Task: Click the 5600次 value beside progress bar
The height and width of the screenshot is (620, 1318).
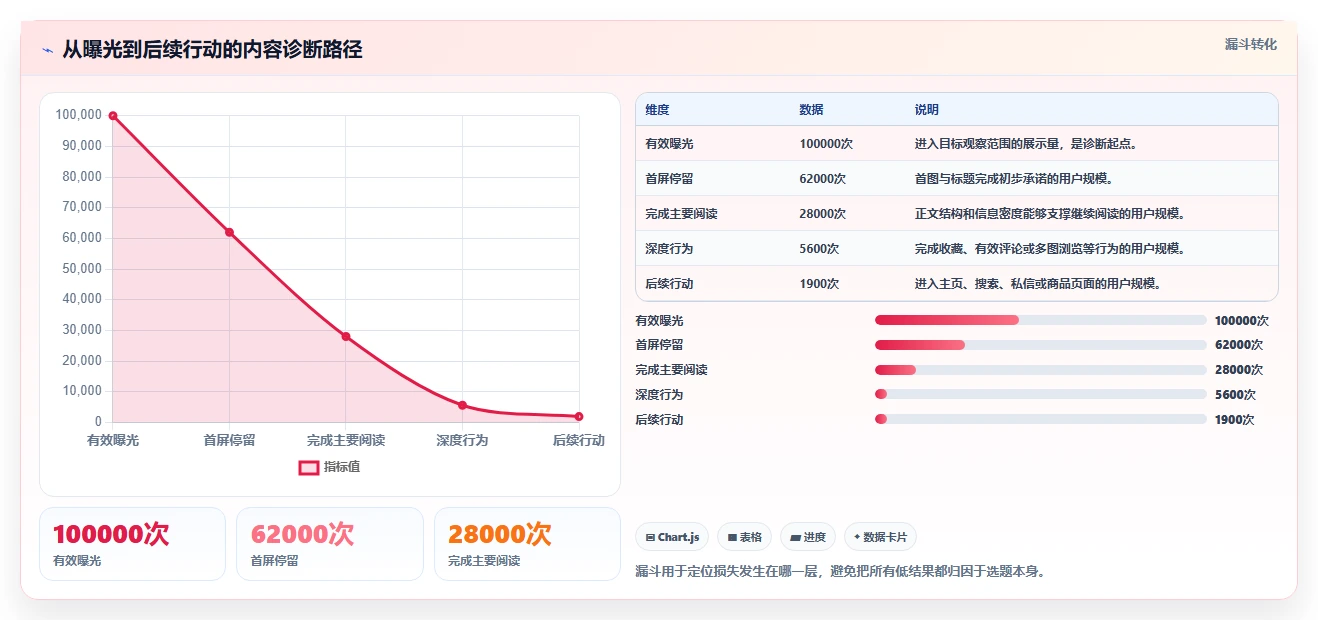Action: [x=1235, y=395]
